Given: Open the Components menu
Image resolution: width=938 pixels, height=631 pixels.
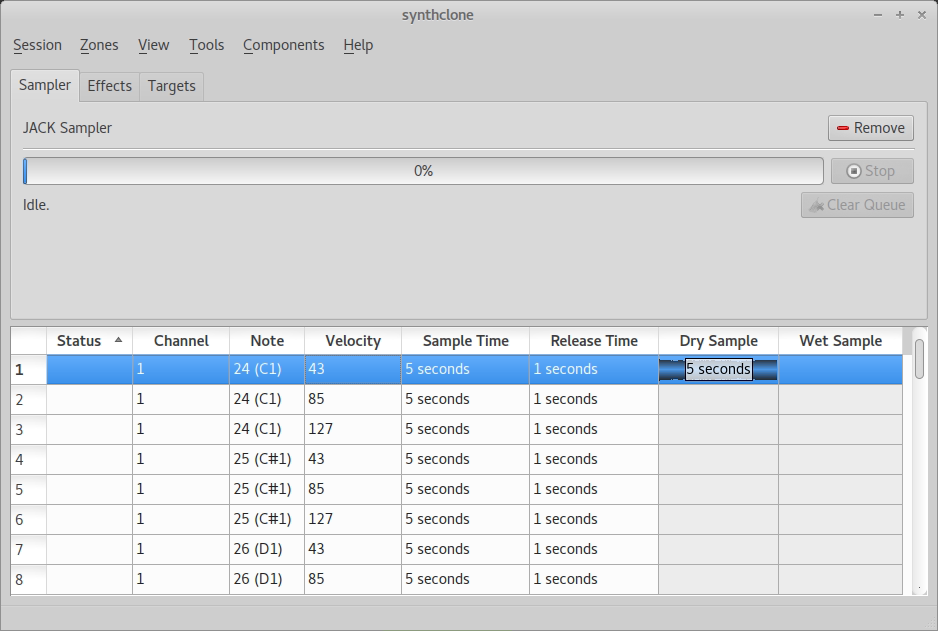Looking at the screenshot, I should click(x=284, y=45).
